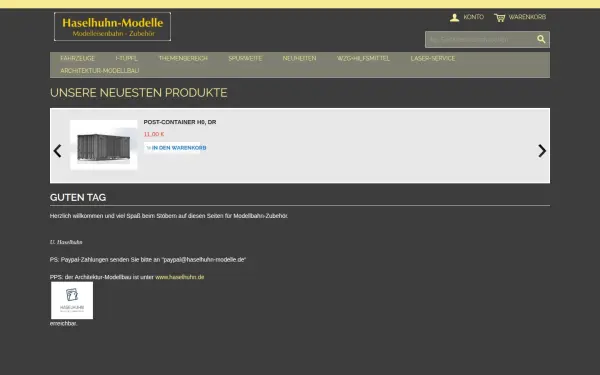Image resolution: width=600 pixels, height=375 pixels.
Task: Click the Herzlich willkommen welcome sentence
Action: pos(169,216)
